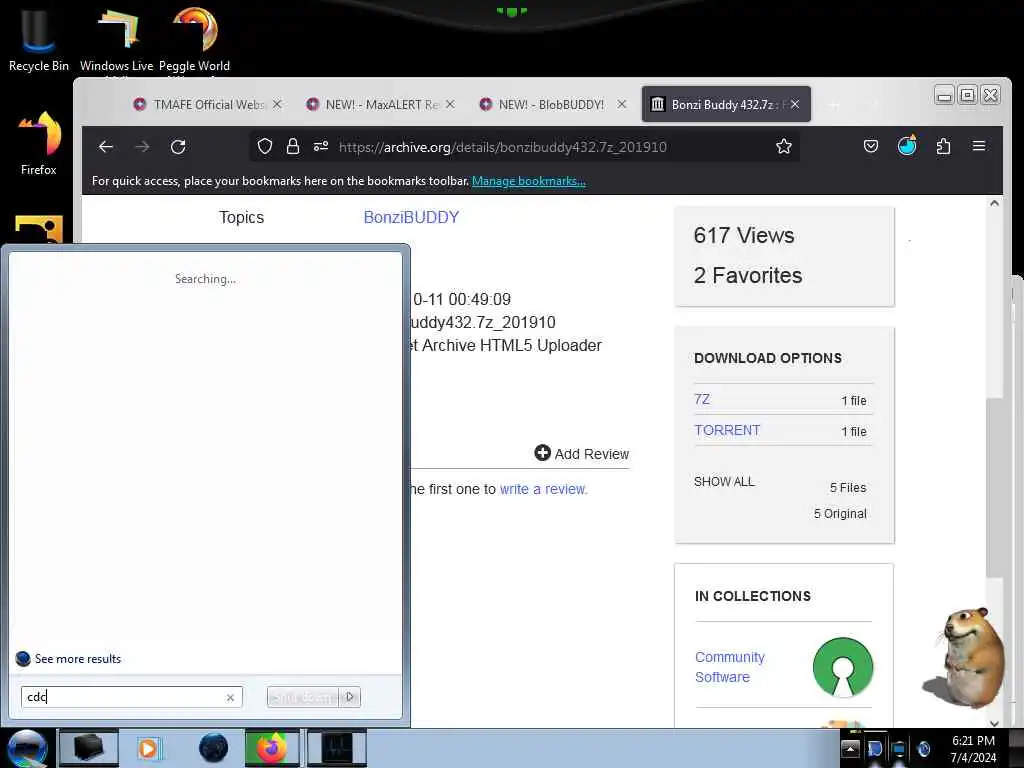
Task: Open the tracking protection shield icon
Action: point(264,146)
